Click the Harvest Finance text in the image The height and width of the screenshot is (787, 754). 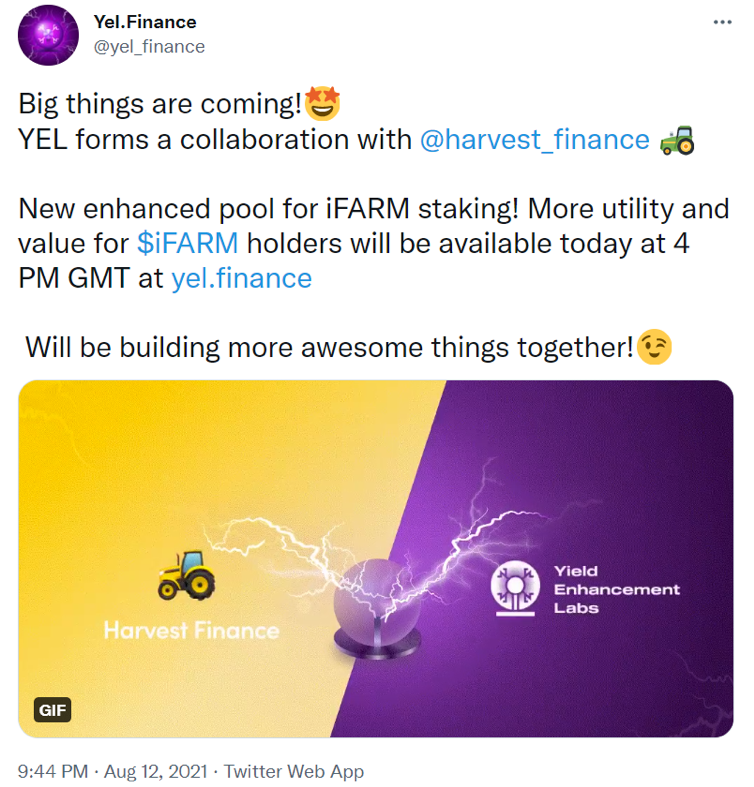[x=191, y=630]
